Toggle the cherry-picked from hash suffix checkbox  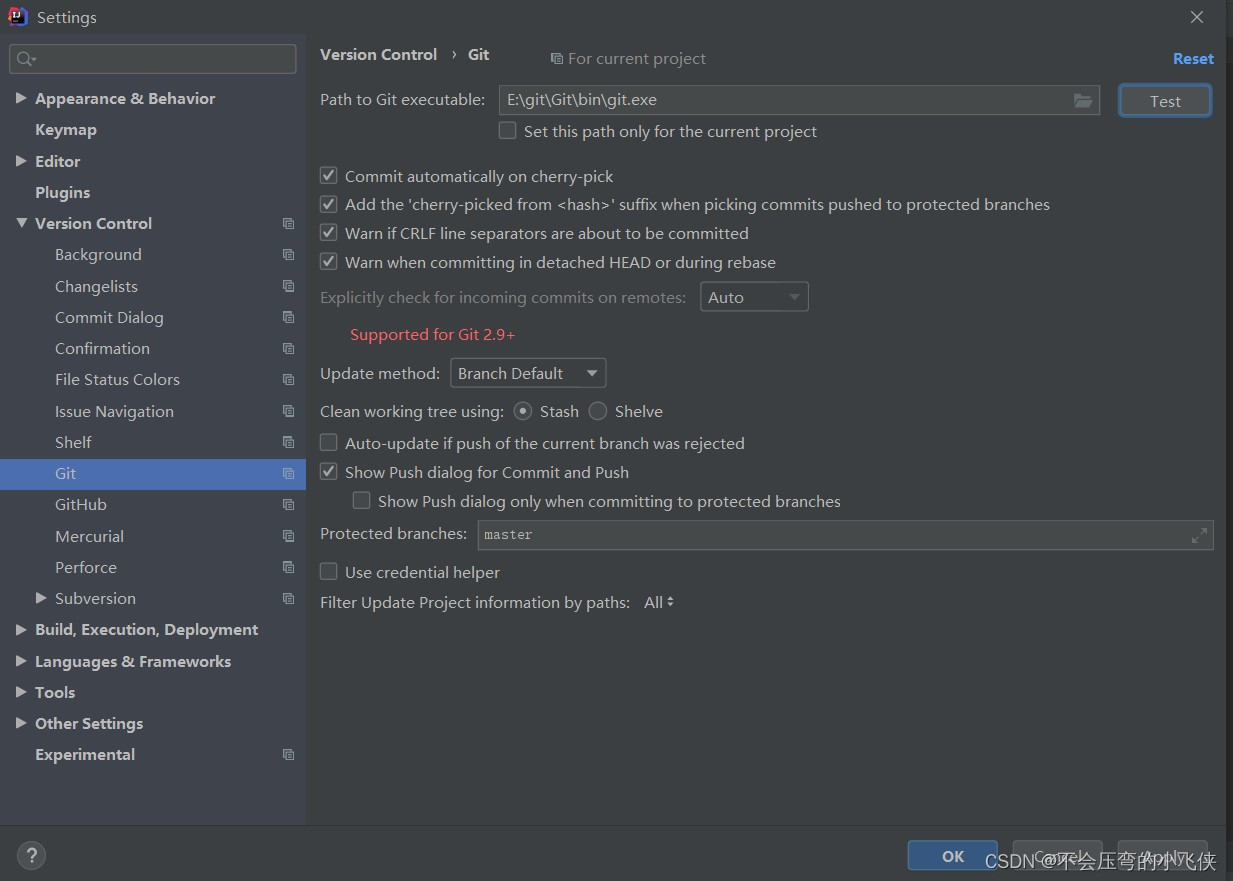[x=328, y=204]
